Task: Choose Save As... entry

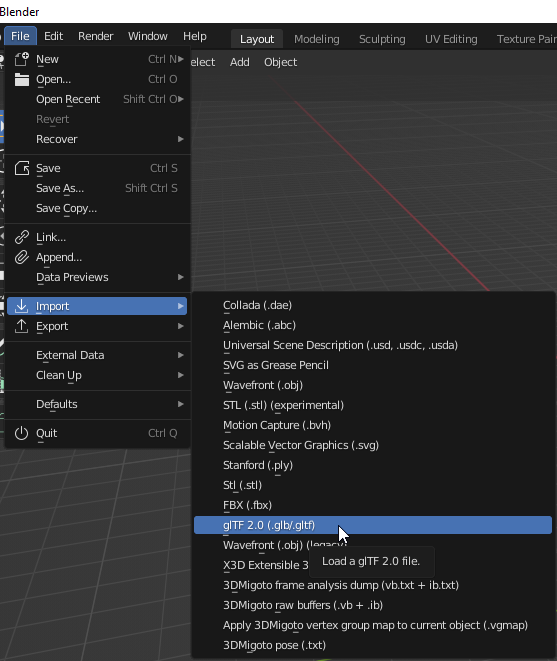Action: pyautogui.click(x=97, y=188)
